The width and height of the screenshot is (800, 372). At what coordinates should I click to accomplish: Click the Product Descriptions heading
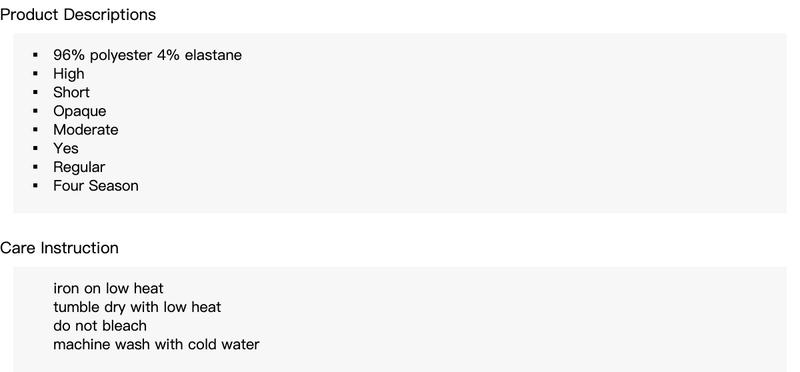click(78, 15)
